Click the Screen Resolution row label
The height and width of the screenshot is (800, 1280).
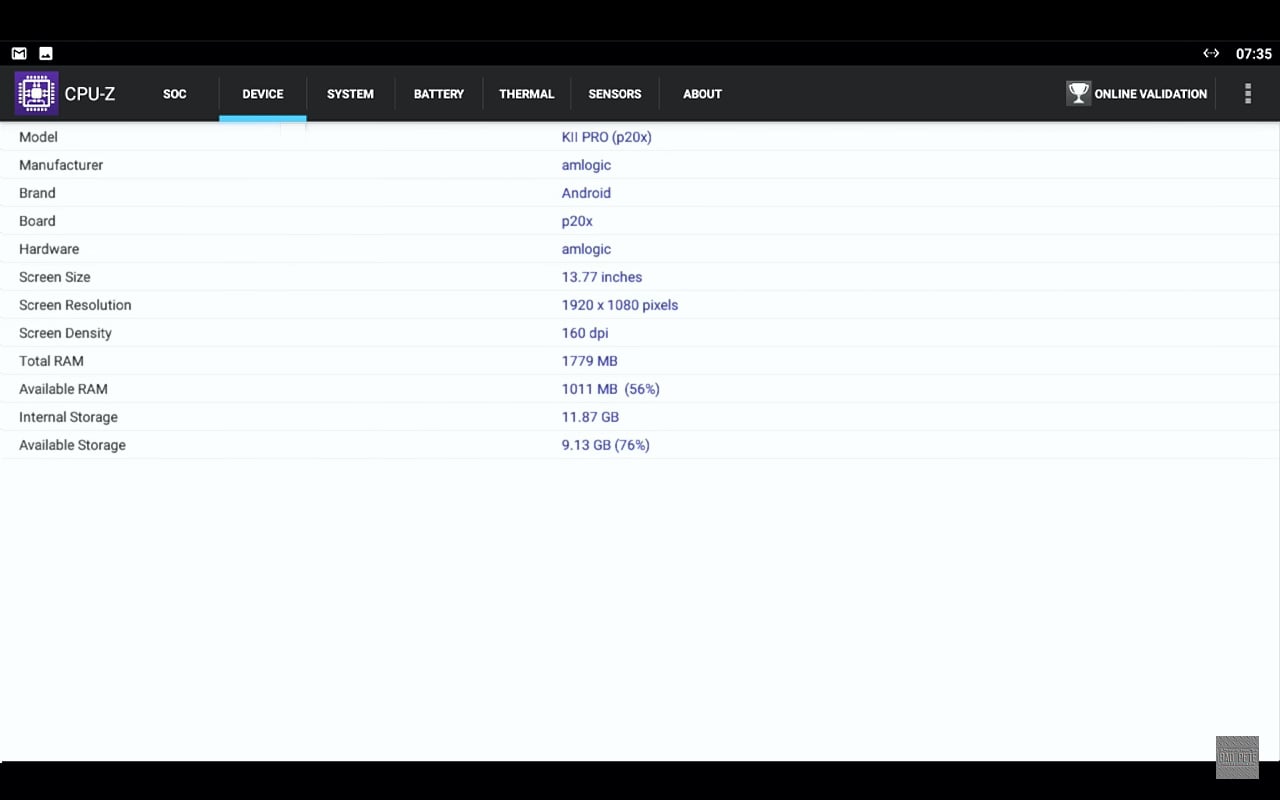pos(75,305)
